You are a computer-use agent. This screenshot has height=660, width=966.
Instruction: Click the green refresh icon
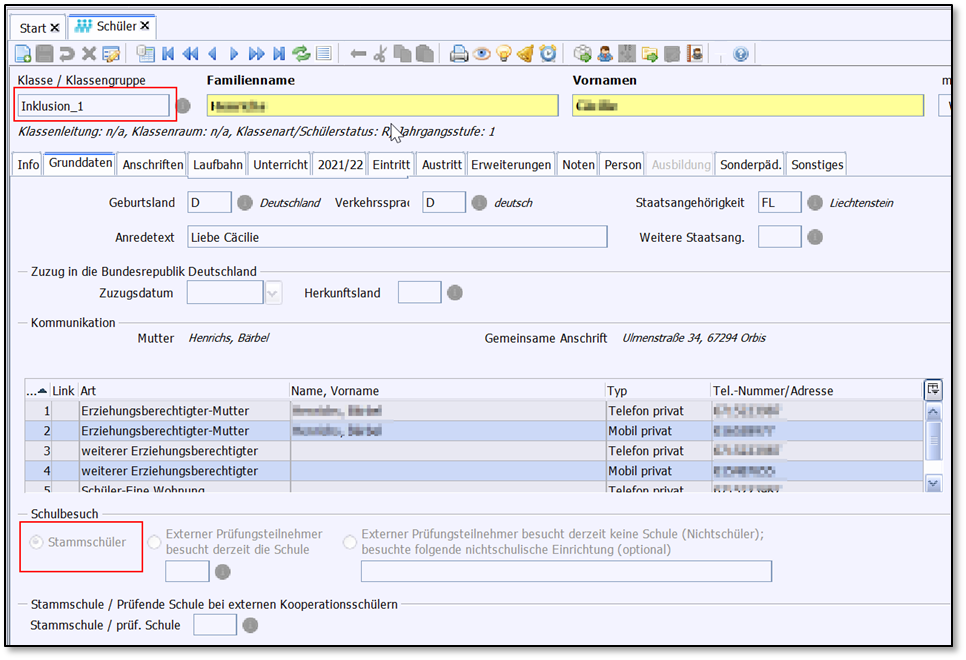[x=301, y=54]
